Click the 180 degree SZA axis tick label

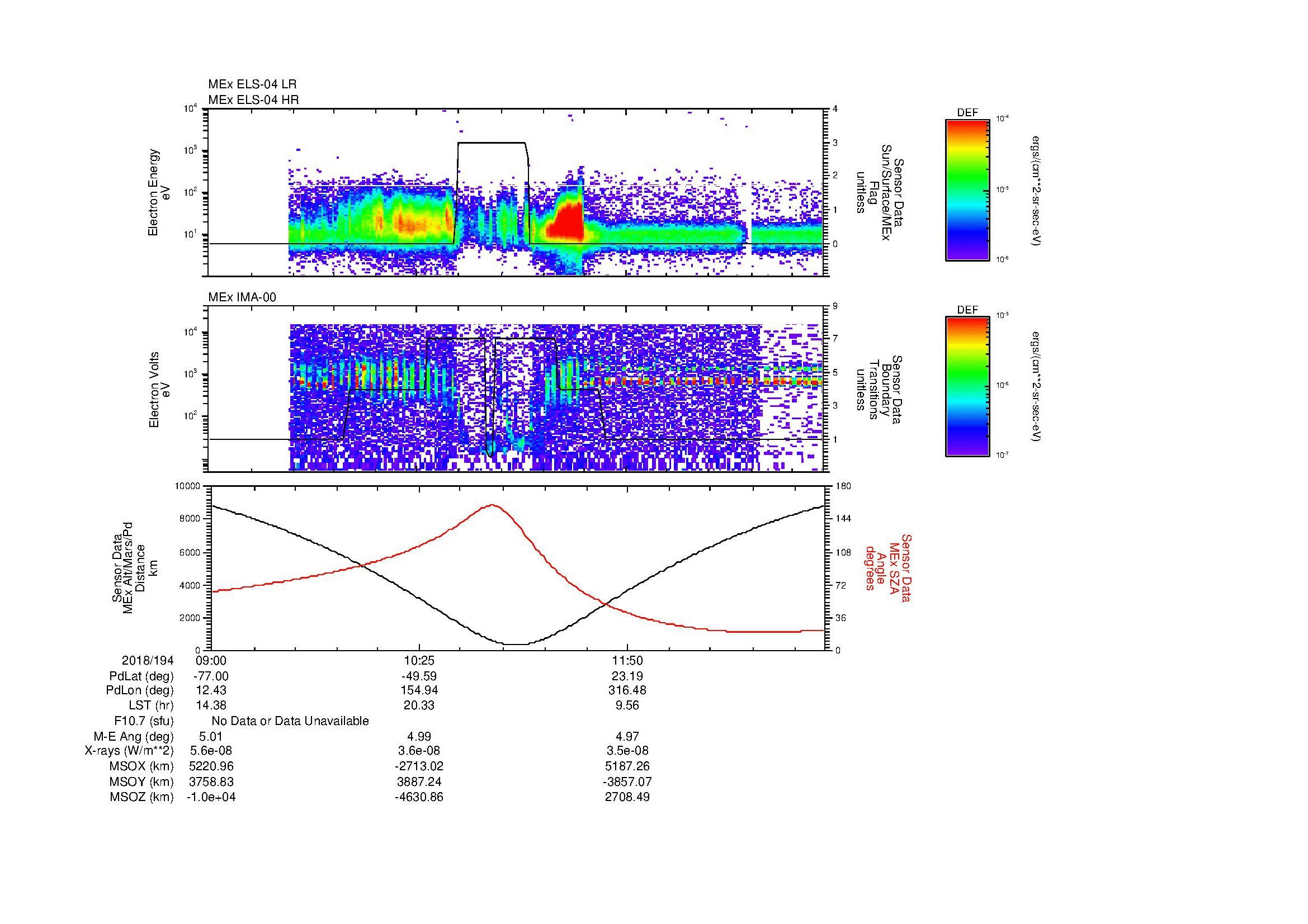coord(844,486)
